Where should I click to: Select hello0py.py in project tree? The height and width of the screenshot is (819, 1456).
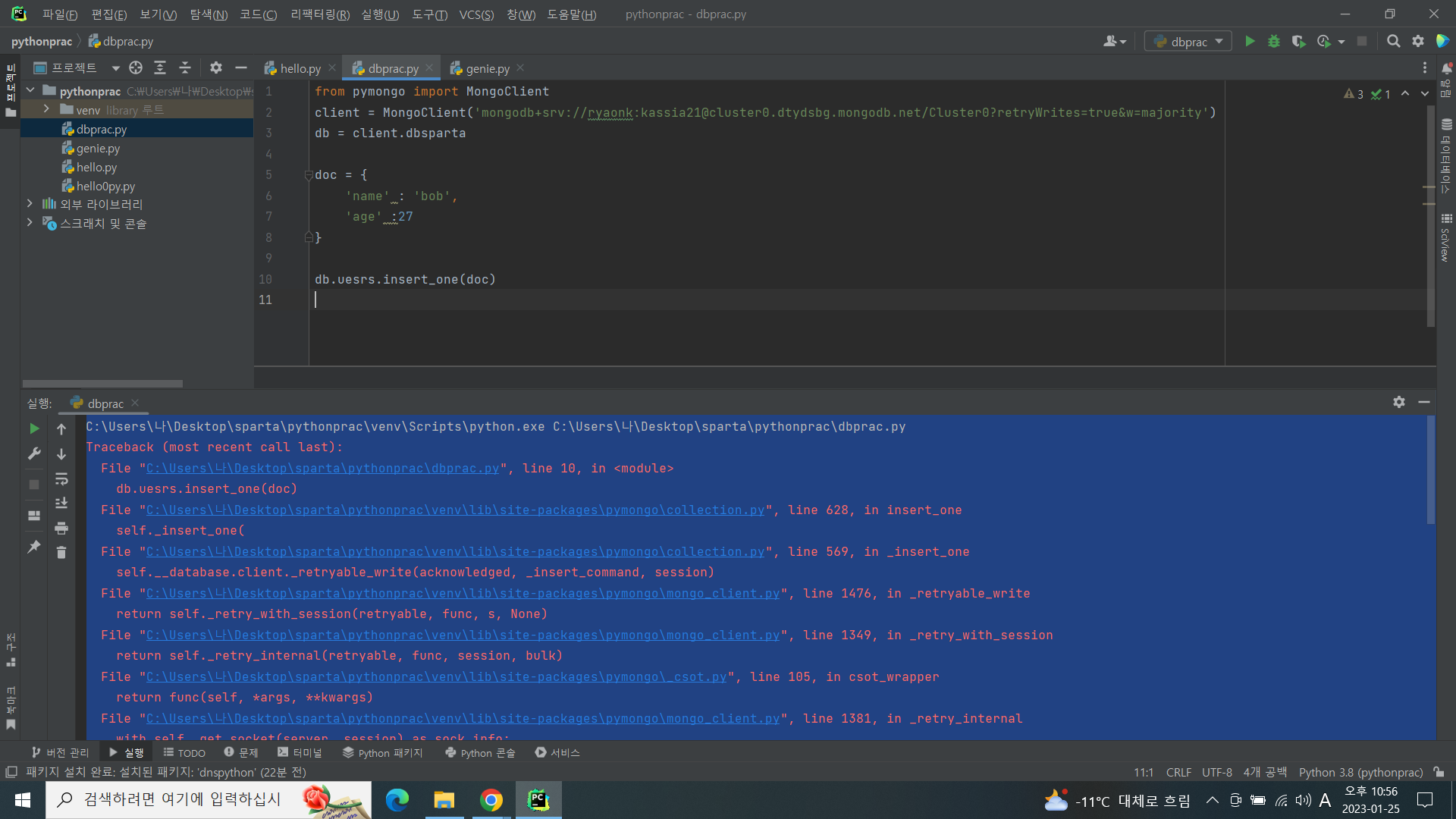105,187
